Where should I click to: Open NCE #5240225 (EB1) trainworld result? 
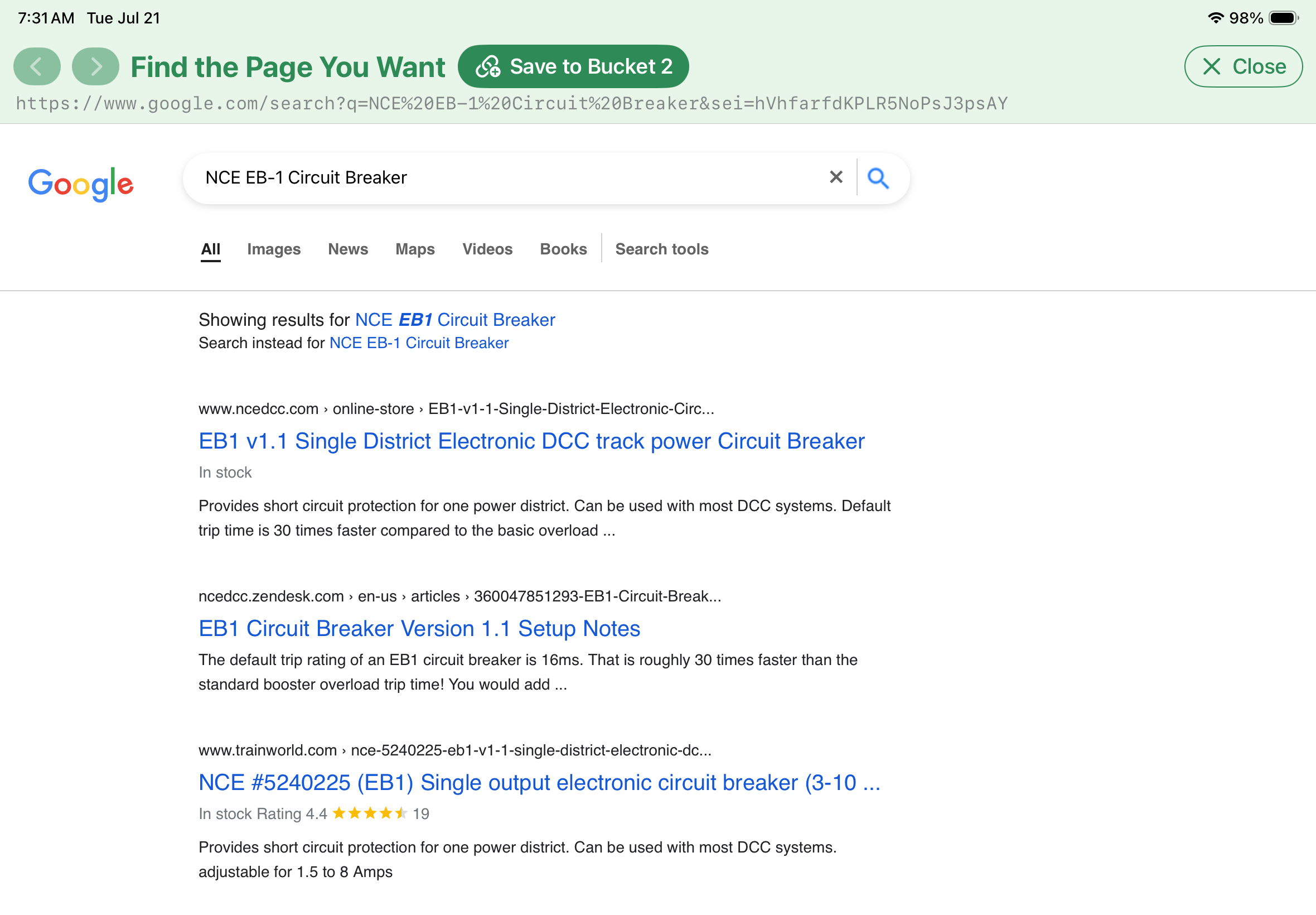click(x=539, y=783)
